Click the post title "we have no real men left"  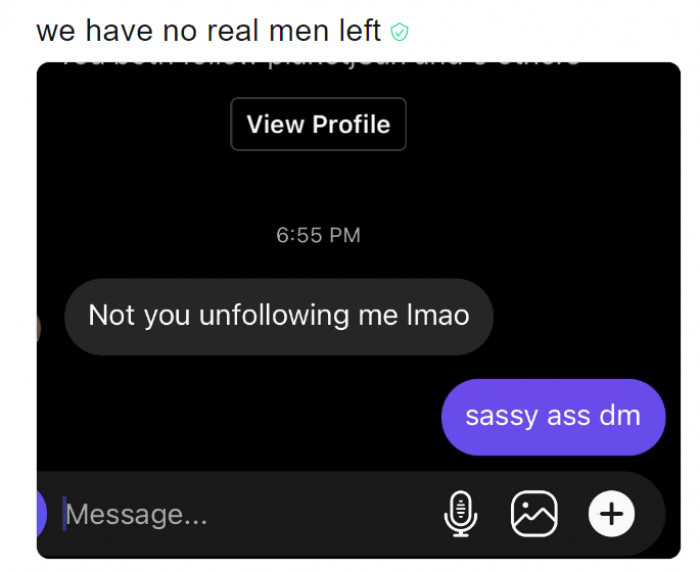click(208, 31)
